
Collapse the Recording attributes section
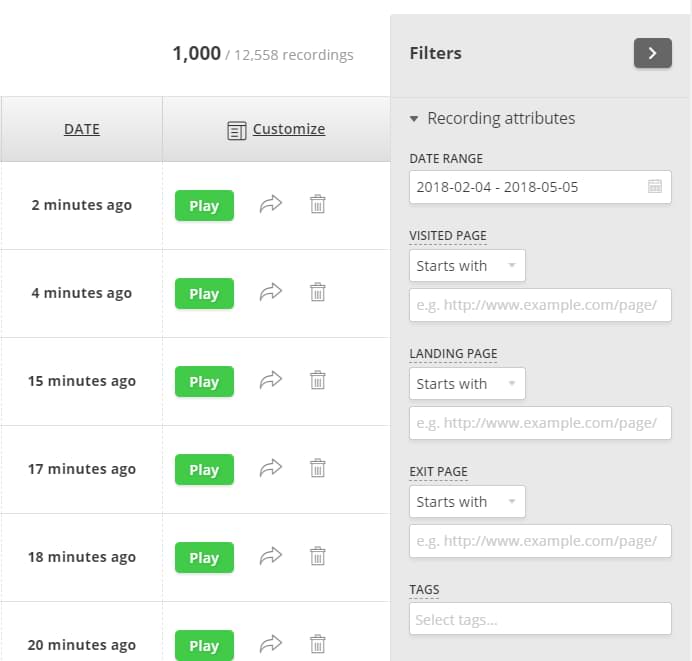click(x=492, y=118)
